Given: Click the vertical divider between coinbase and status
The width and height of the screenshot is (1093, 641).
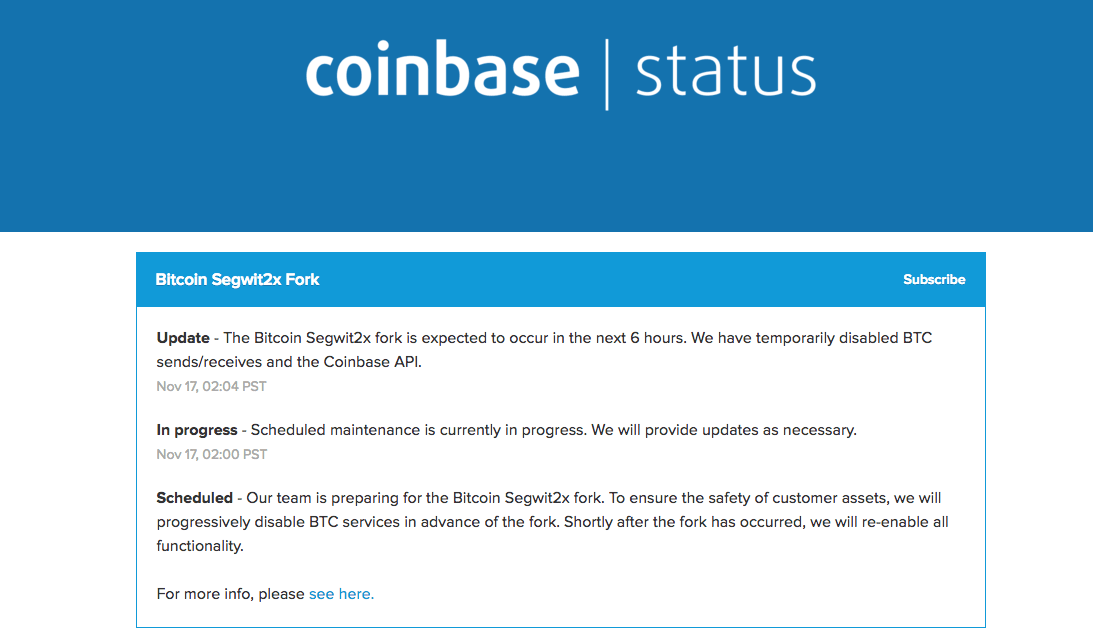Looking at the screenshot, I should click(x=607, y=74).
